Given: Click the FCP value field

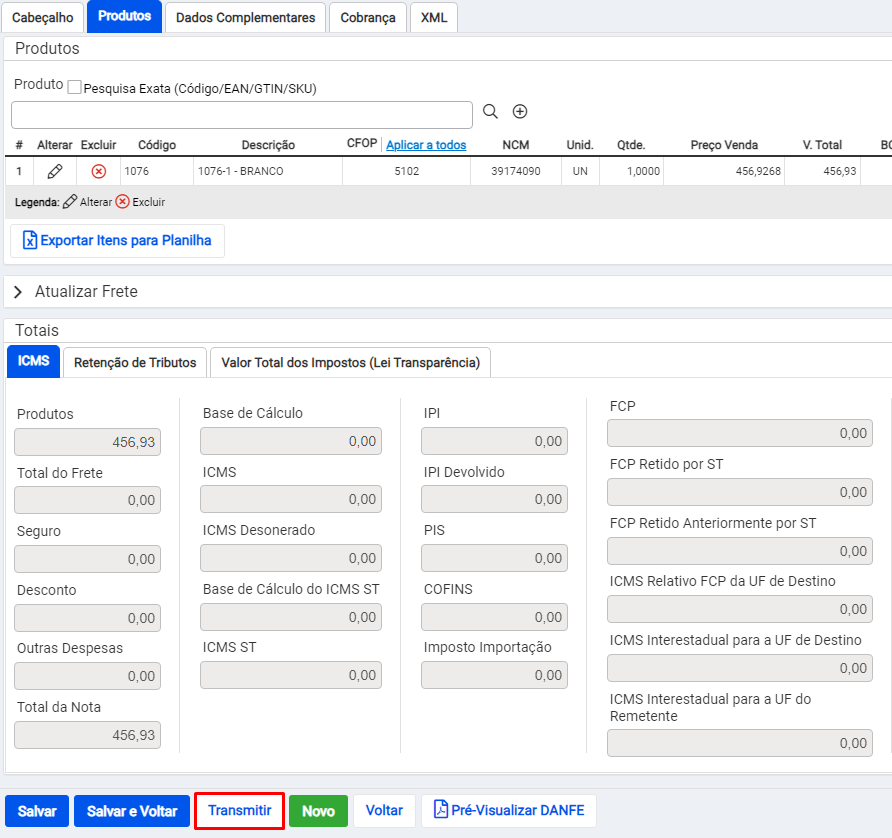Looking at the screenshot, I should click(x=740, y=433).
